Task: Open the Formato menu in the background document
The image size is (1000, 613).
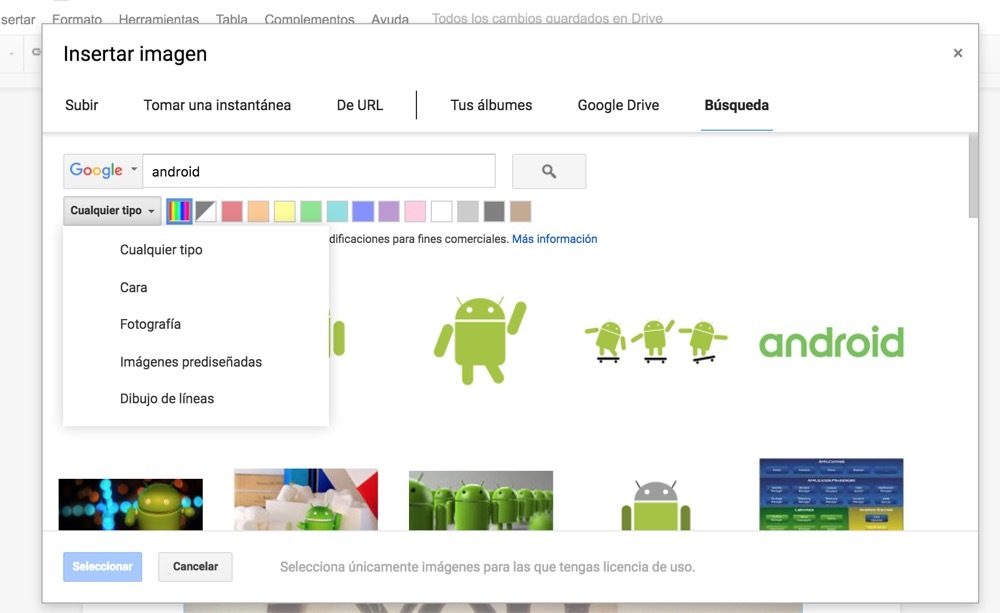Action: click(77, 19)
